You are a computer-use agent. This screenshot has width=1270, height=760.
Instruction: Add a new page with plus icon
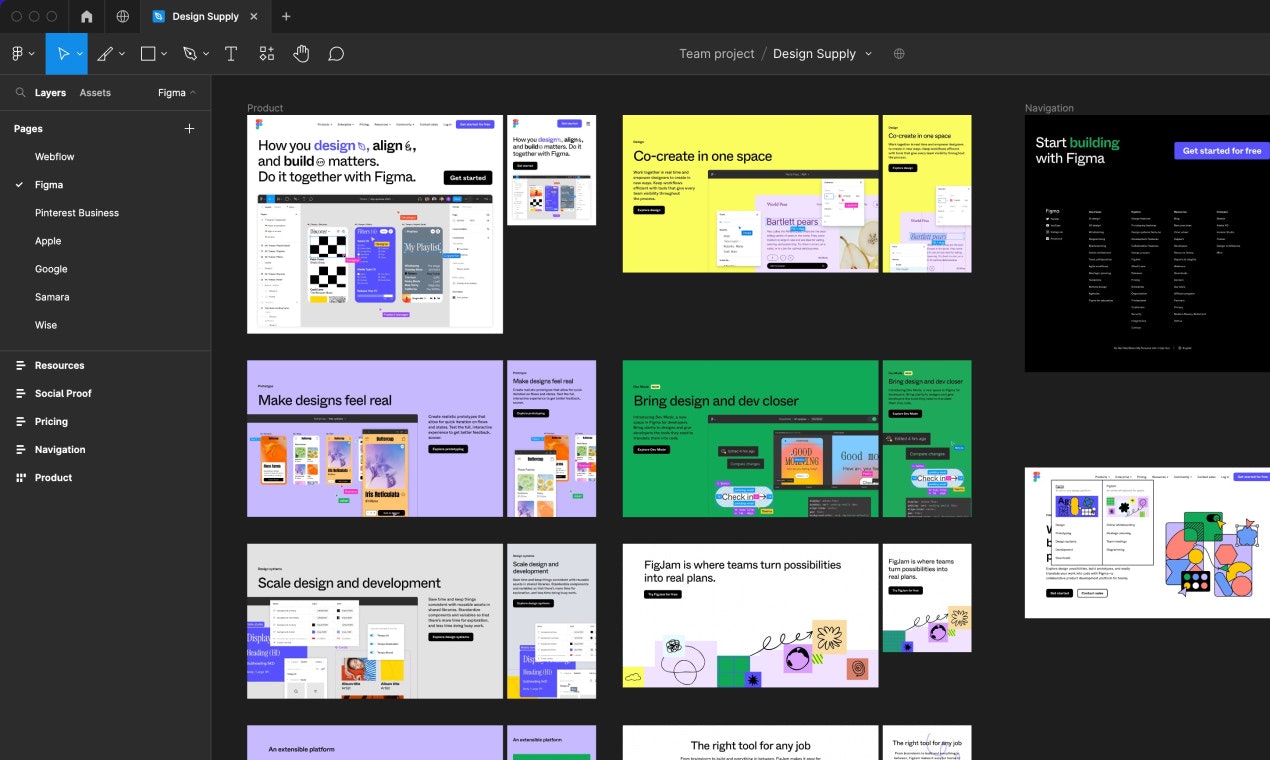coord(190,128)
